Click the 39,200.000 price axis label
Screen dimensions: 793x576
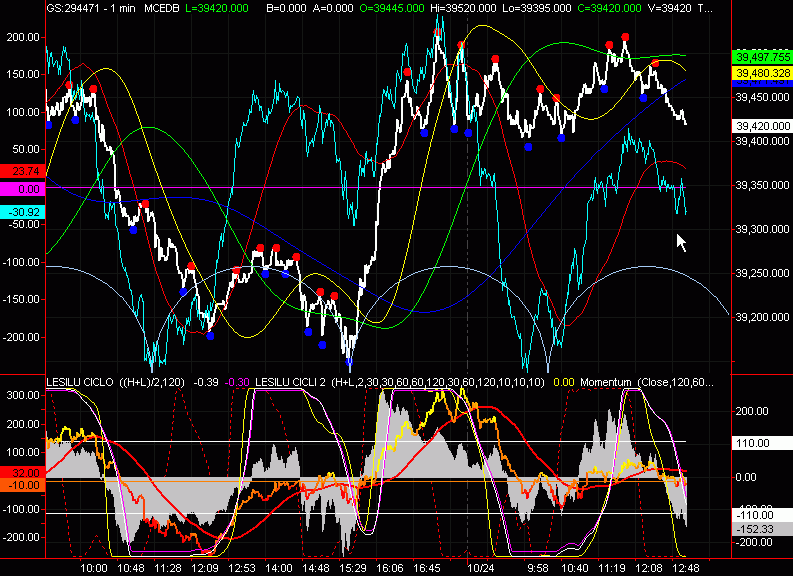coord(762,317)
